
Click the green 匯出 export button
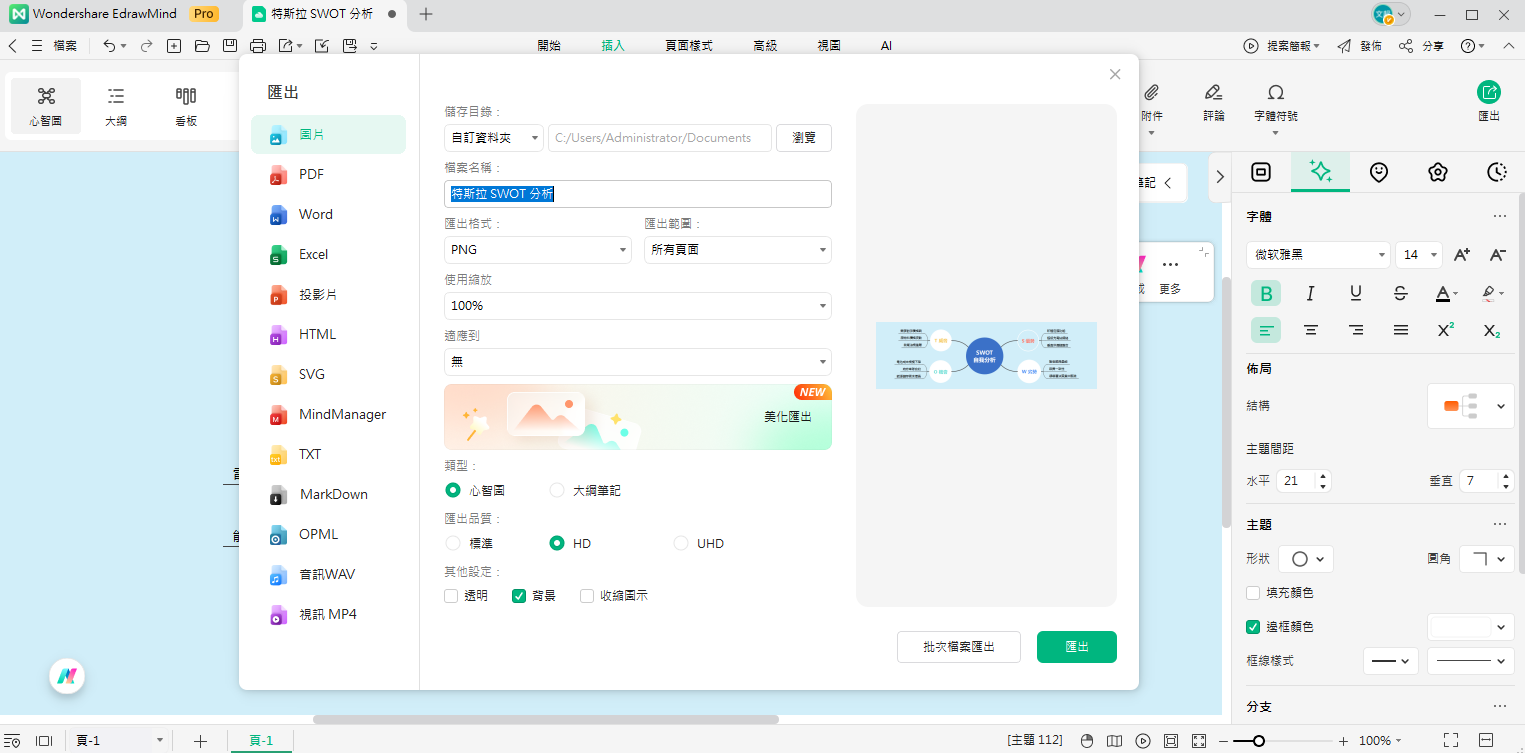(1076, 647)
